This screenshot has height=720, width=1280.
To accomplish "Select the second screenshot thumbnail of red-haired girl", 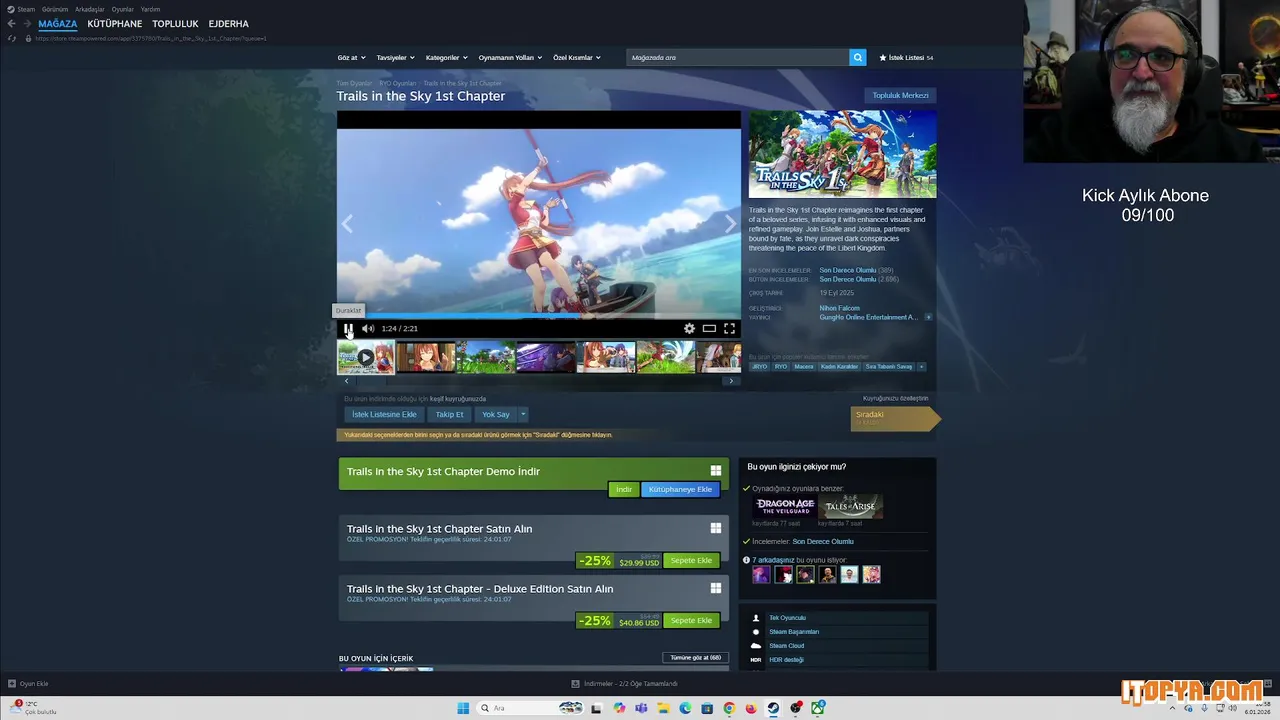I will coord(425,357).
